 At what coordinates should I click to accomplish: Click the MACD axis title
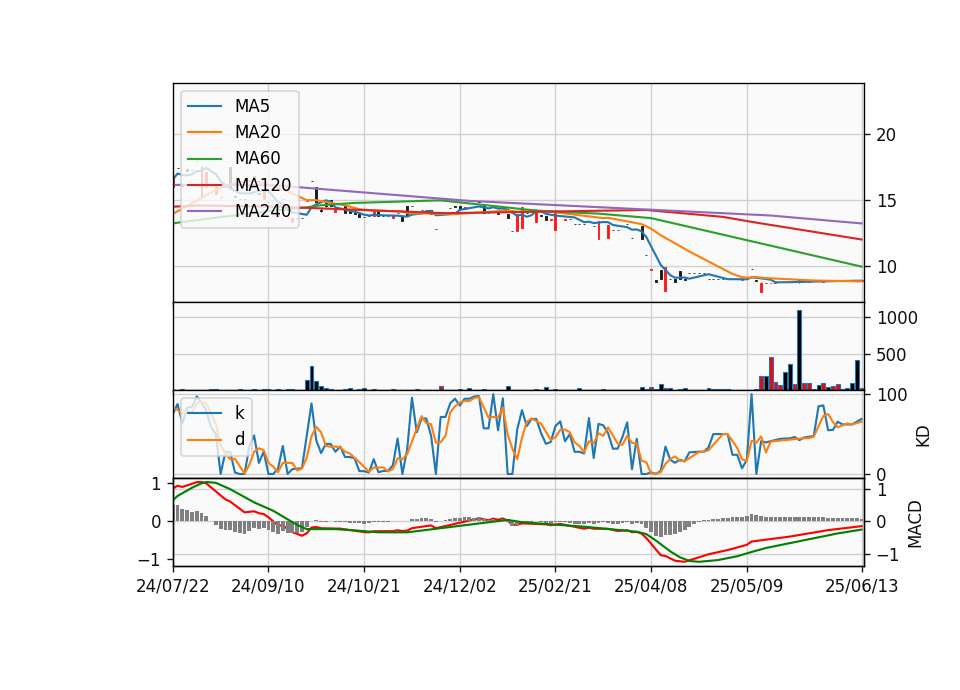point(915,524)
